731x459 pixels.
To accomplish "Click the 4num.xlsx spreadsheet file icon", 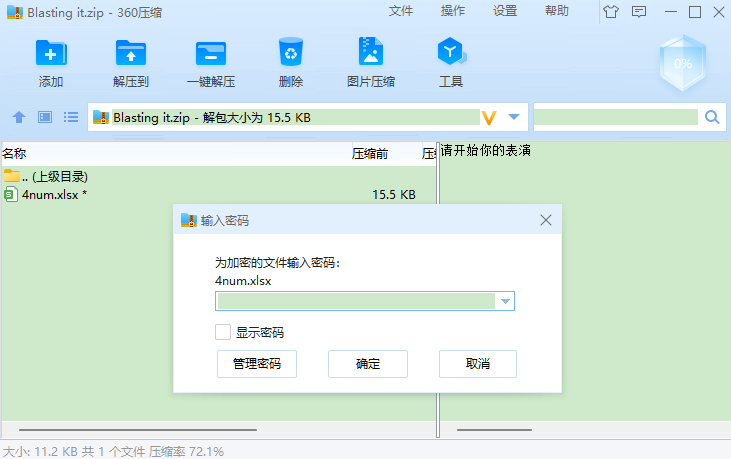I will (11, 194).
